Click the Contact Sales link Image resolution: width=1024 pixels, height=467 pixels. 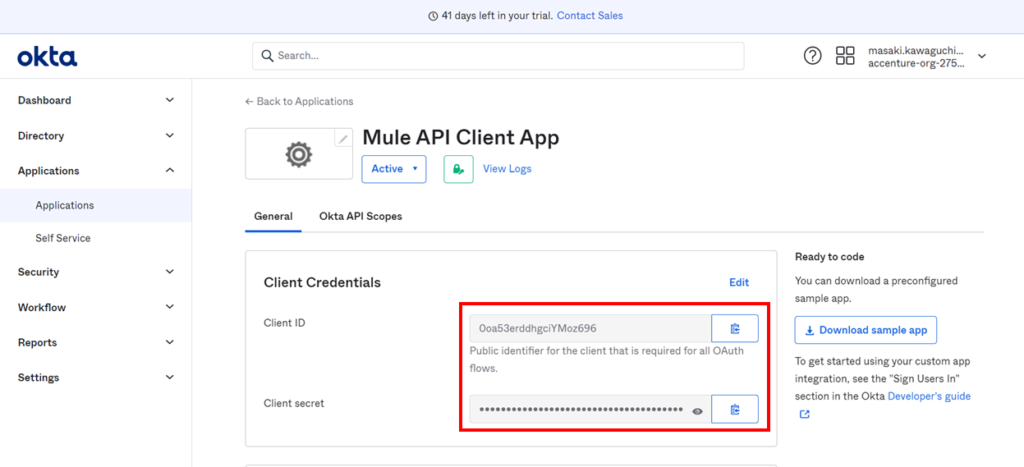(x=590, y=16)
